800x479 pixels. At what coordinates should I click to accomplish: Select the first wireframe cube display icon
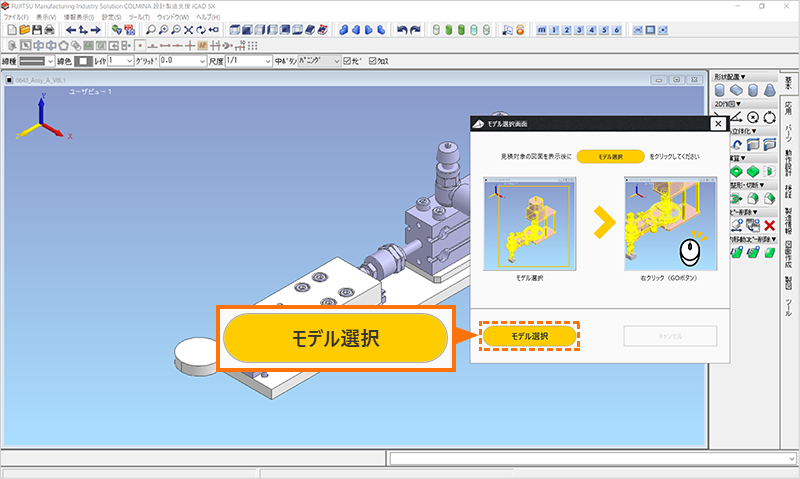pos(235,30)
